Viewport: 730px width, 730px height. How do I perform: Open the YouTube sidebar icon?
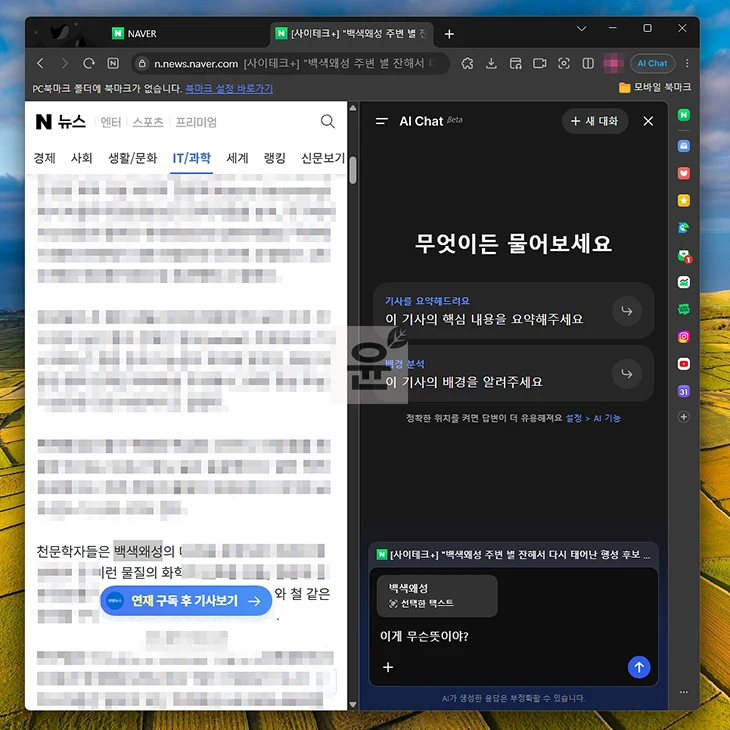coord(683,364)
